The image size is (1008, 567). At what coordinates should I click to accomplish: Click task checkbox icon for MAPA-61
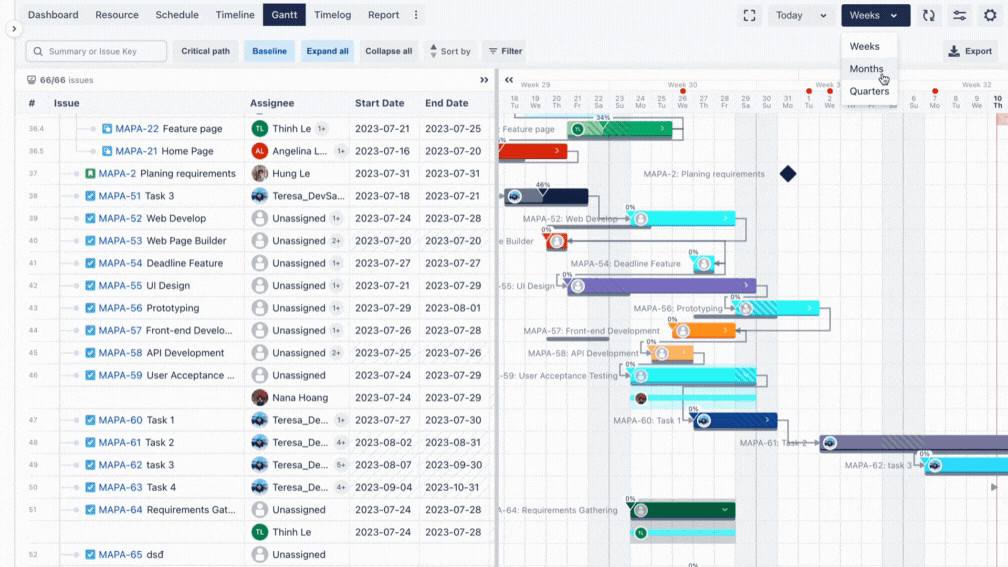(90, 442)
